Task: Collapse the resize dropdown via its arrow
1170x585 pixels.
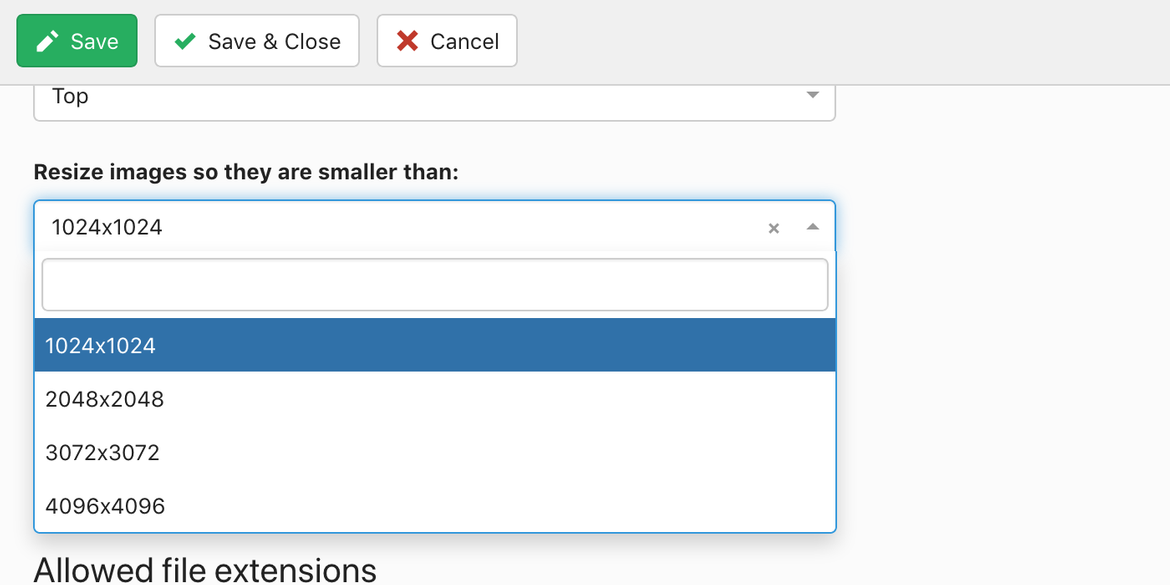Action: 813,227
